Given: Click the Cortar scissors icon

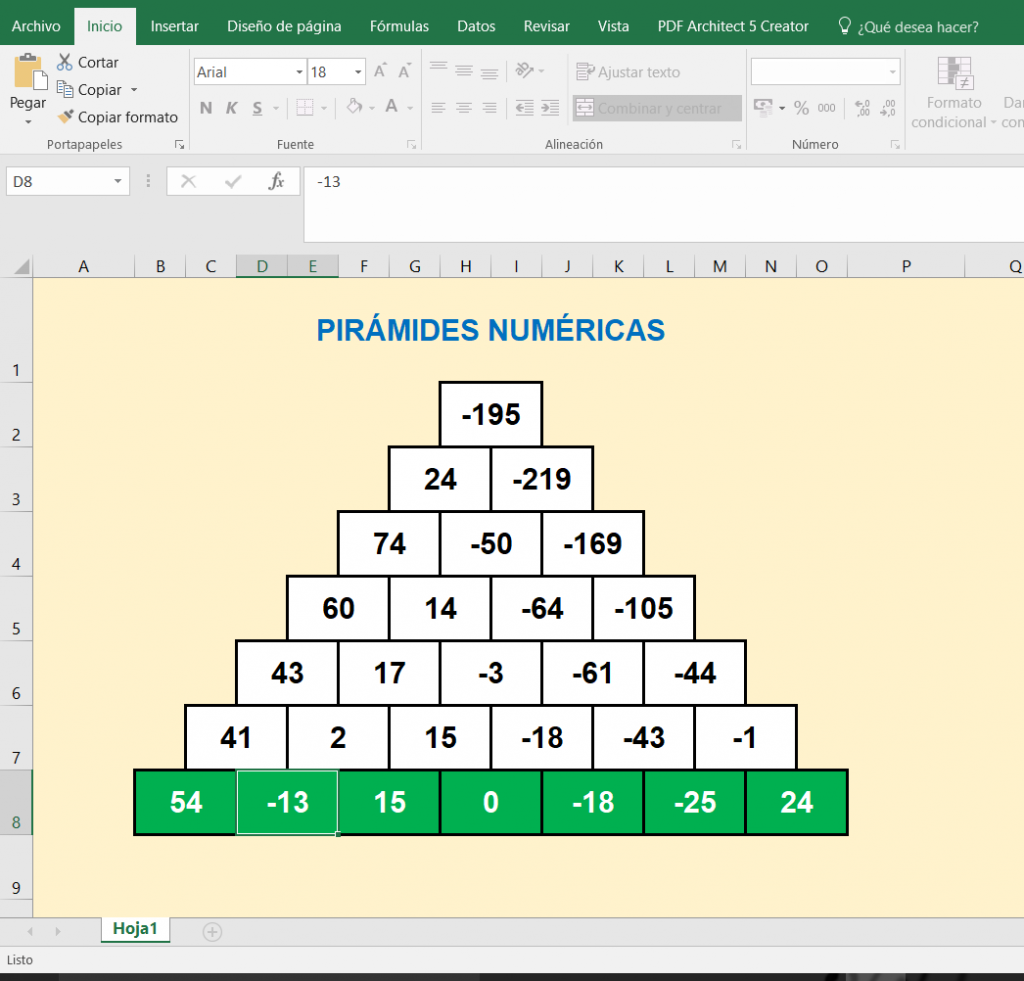Looking at the screenshot, I should tap(66, 61).
